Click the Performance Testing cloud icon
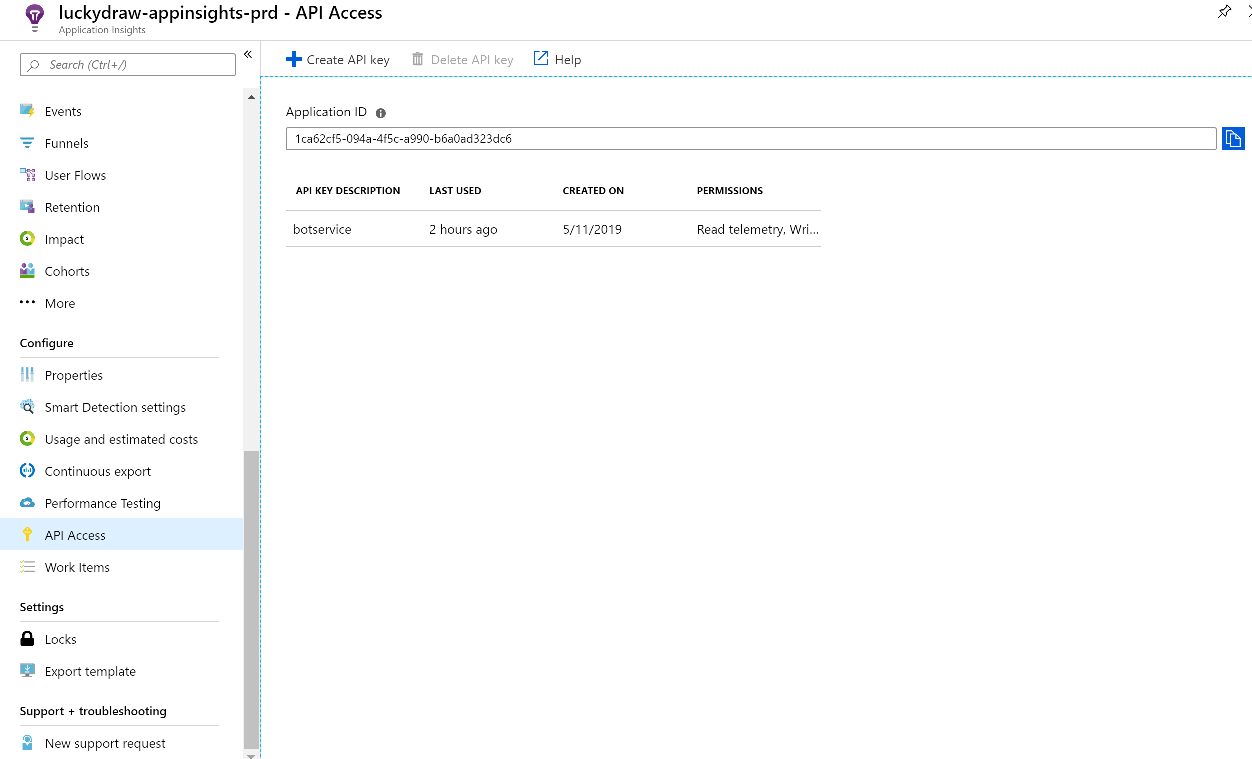 (28, 503)
